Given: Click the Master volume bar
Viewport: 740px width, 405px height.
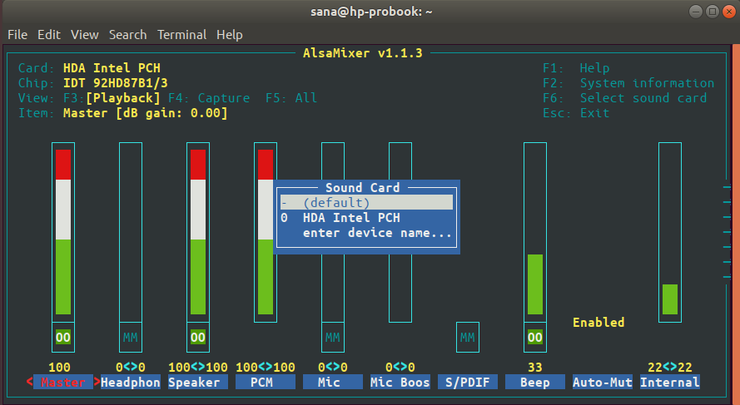Looking at the screenshot, I should pyautogui.click(x=63, y=232).
